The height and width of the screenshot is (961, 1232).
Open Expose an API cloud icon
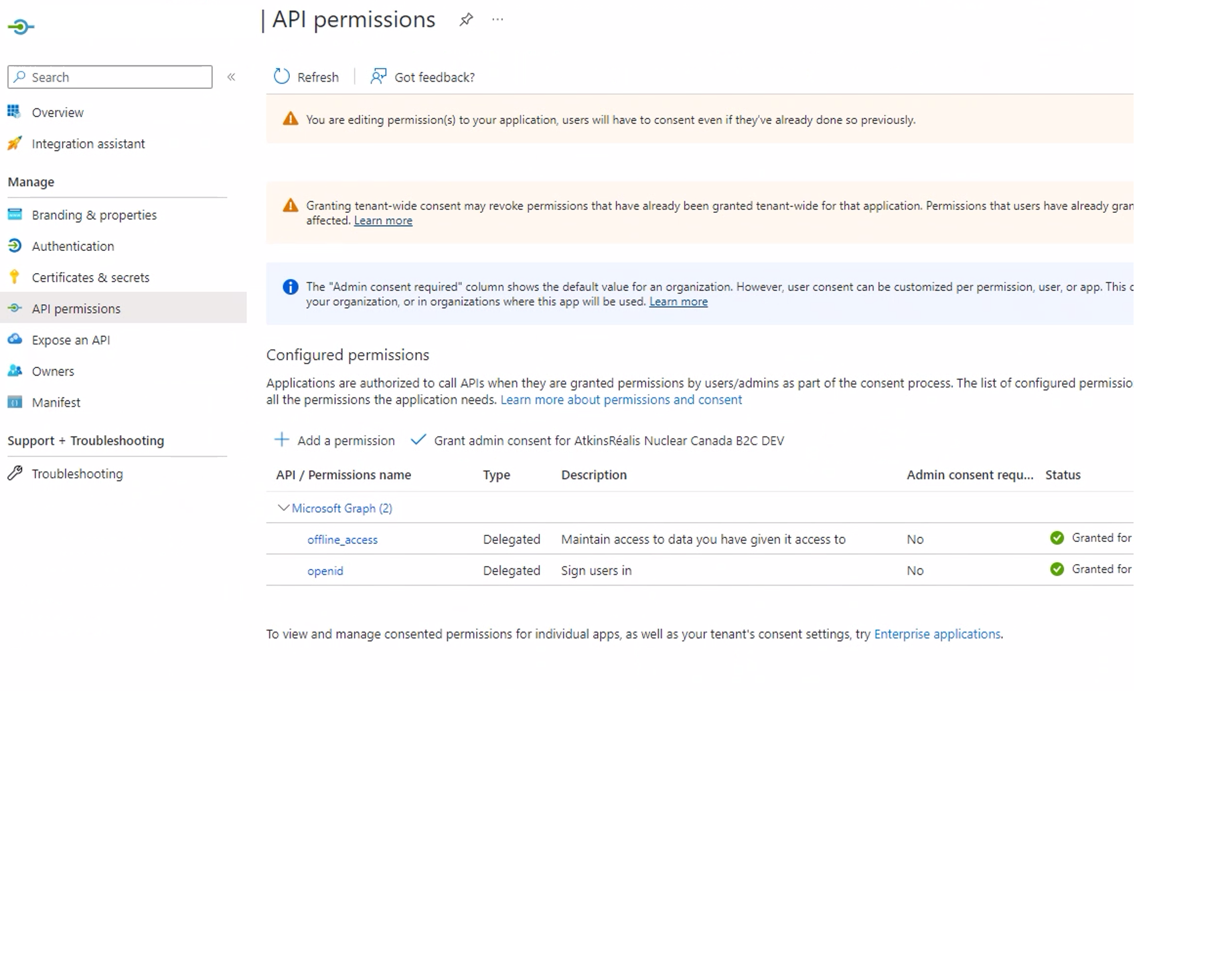point(15,339)
